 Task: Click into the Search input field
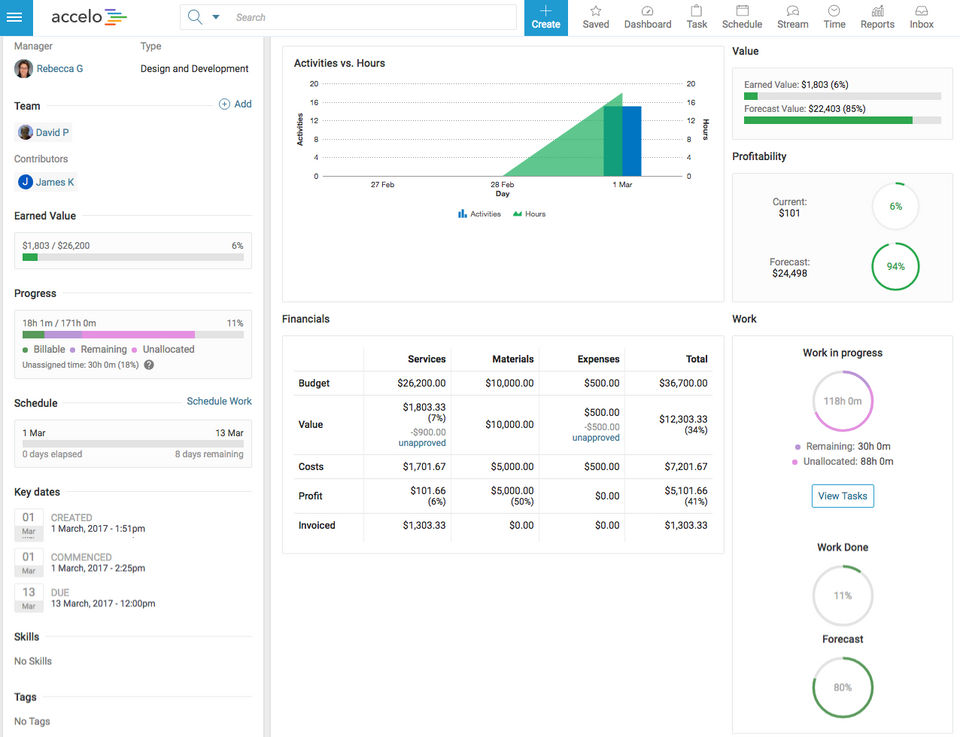coord(370,17)
